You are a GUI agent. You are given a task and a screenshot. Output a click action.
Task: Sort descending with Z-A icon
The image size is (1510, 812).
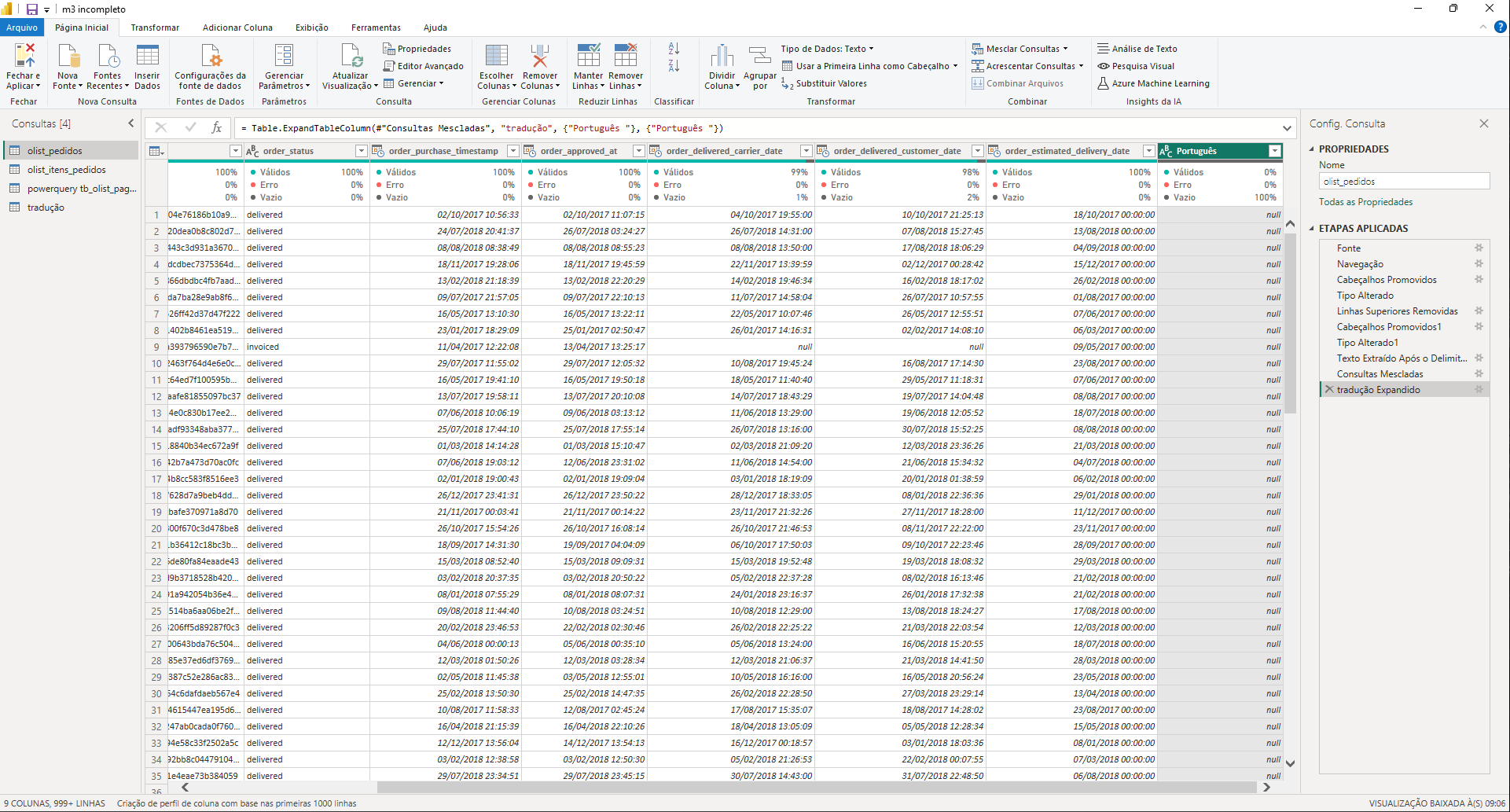coord(674,66)
